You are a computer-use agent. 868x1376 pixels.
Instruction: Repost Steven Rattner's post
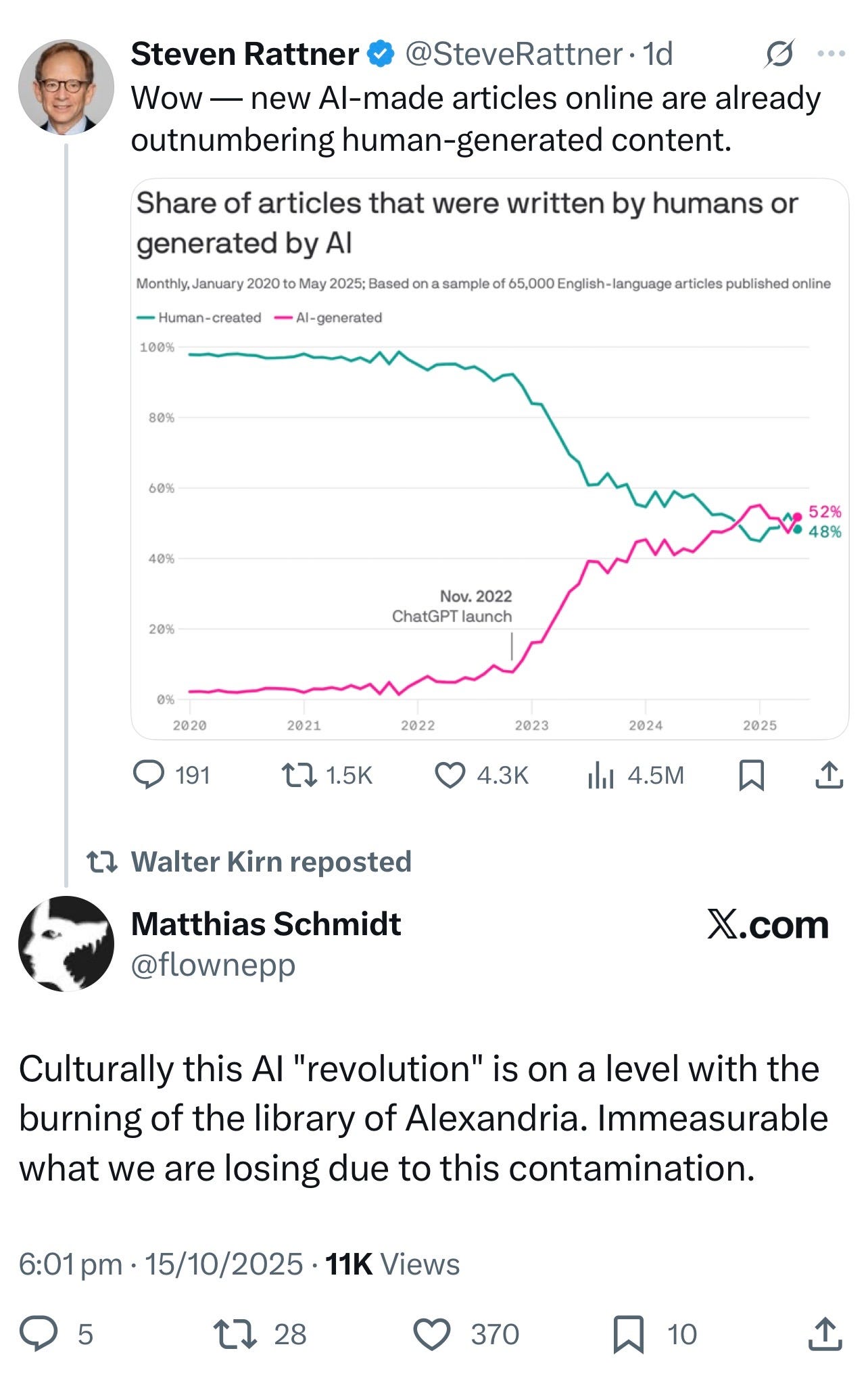[x=299, y=775]
